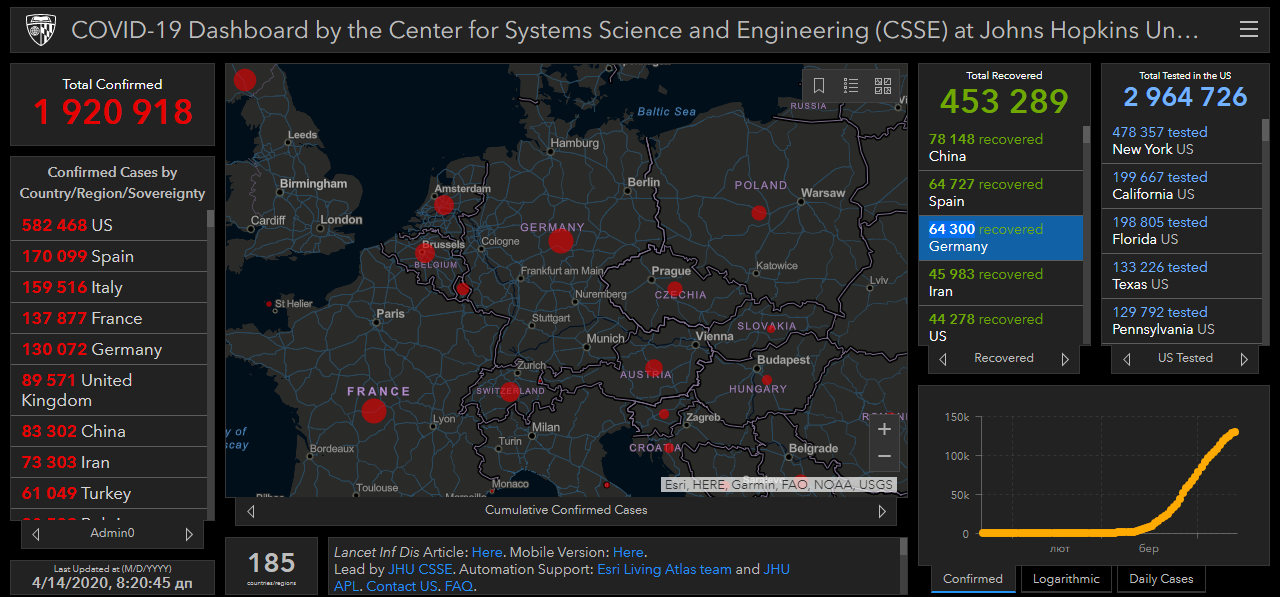
Task: Select China 78 148 recovered row
Action: [x=1000, y=147]
